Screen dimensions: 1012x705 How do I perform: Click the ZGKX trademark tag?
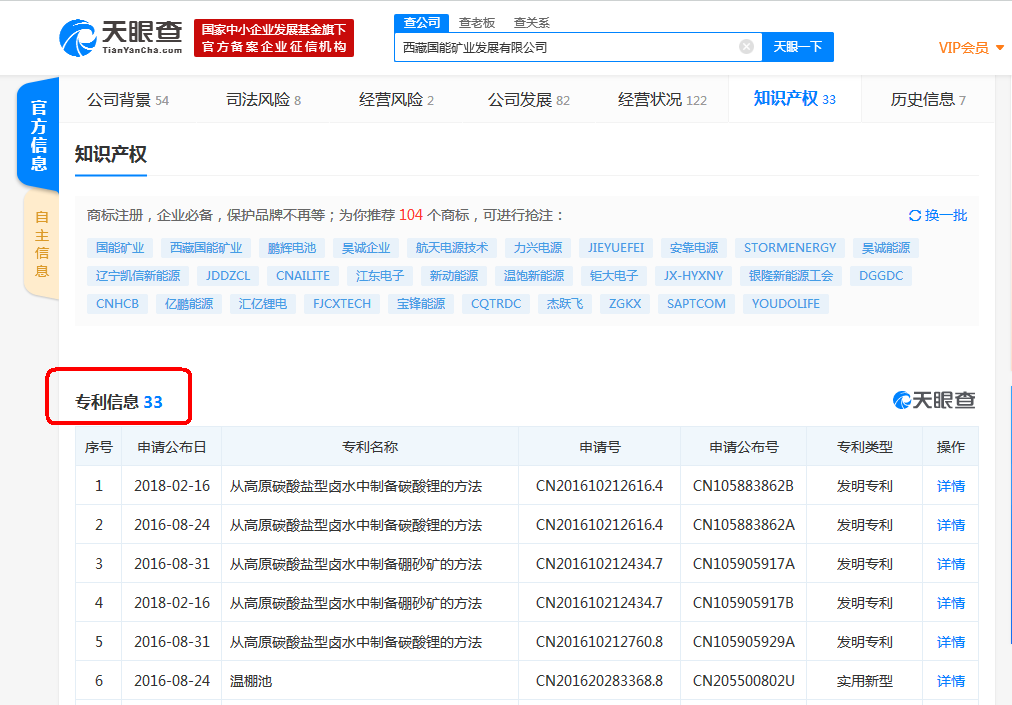pos(625,303)
